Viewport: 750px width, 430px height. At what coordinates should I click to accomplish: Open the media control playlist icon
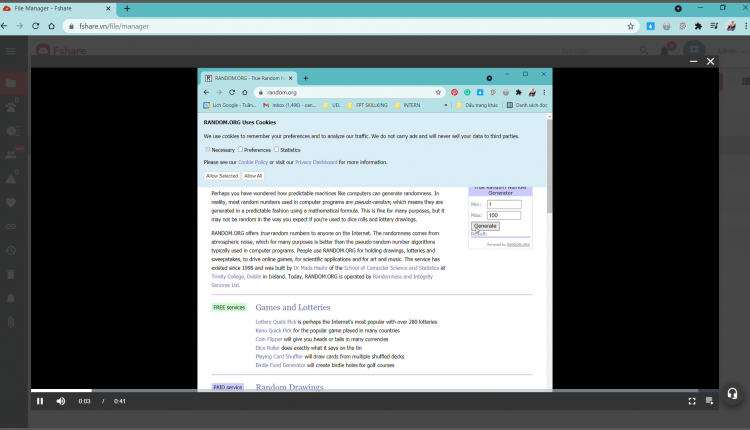714,26
